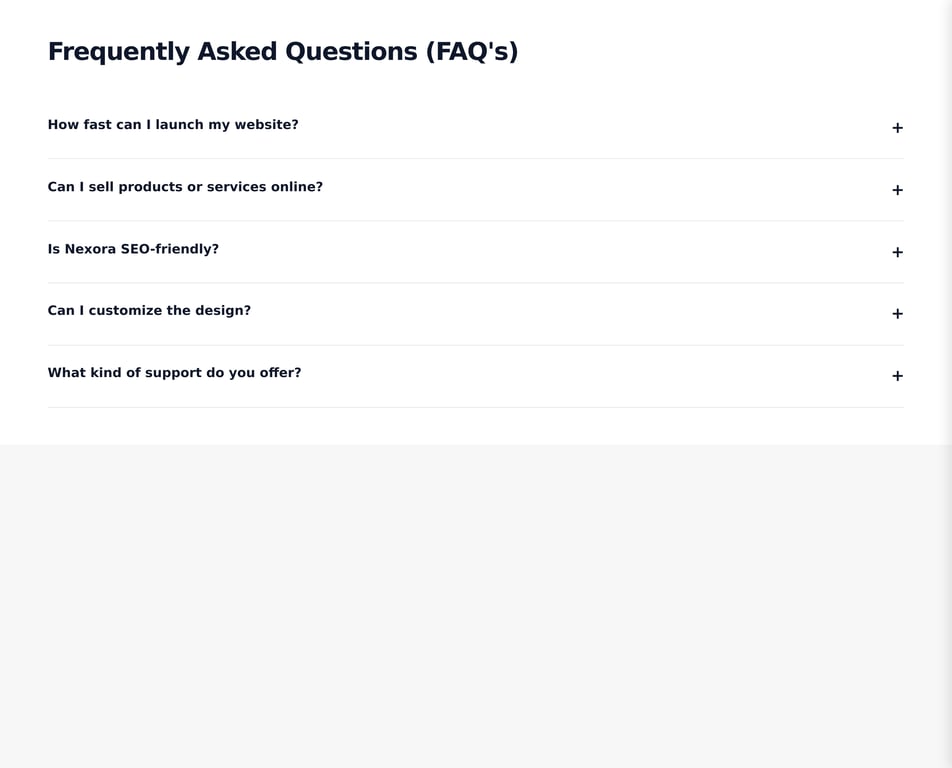The width and height of the screenshot is (952, 768).
Task: Click the plus icon beside the customize design question
Action: click(897, 314)
